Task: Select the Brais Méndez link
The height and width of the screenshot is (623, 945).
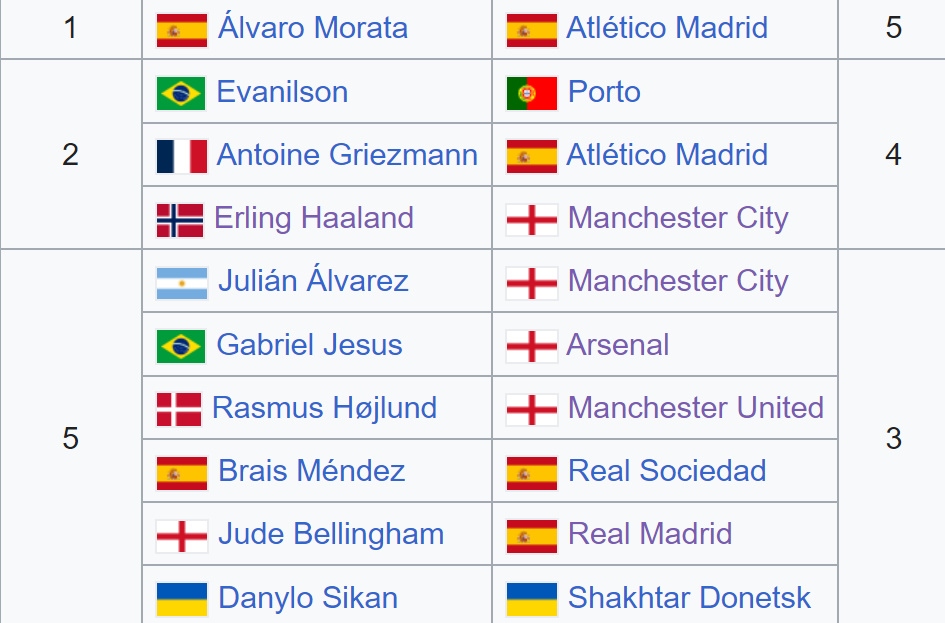Action: (x=311, y=471)
